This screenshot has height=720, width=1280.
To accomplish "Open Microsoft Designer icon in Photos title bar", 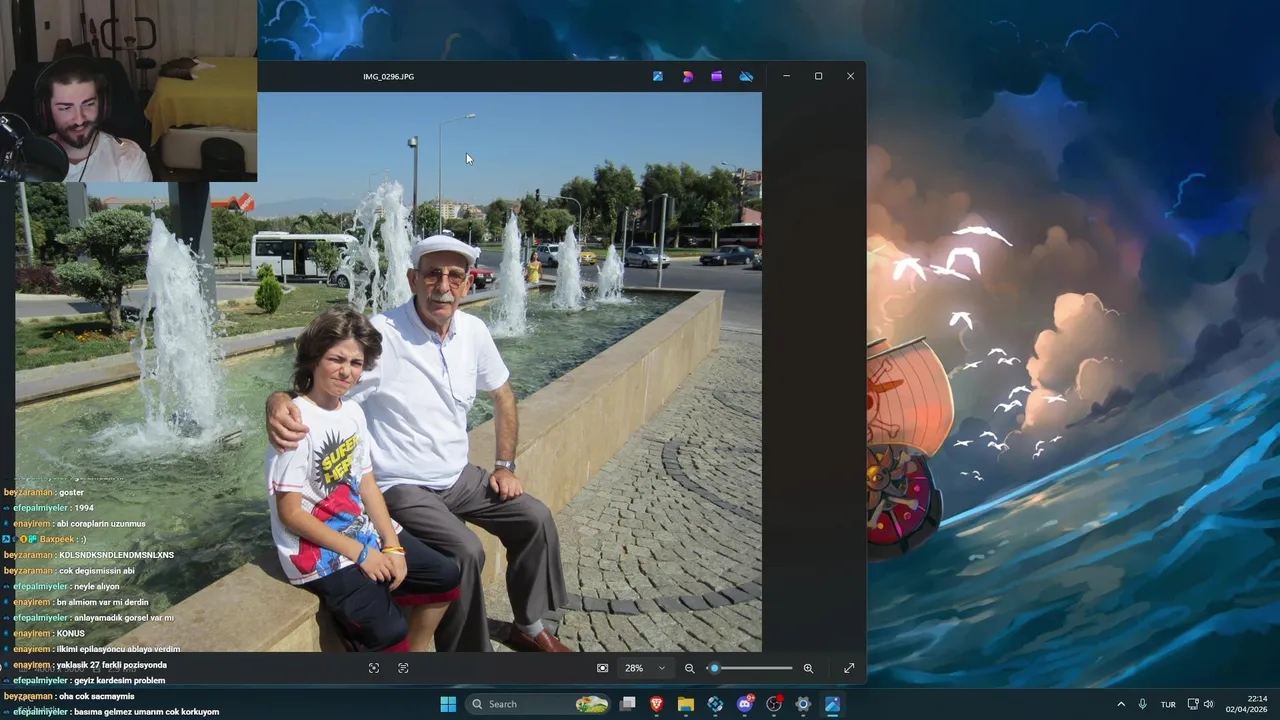I will tap(688, 76).
